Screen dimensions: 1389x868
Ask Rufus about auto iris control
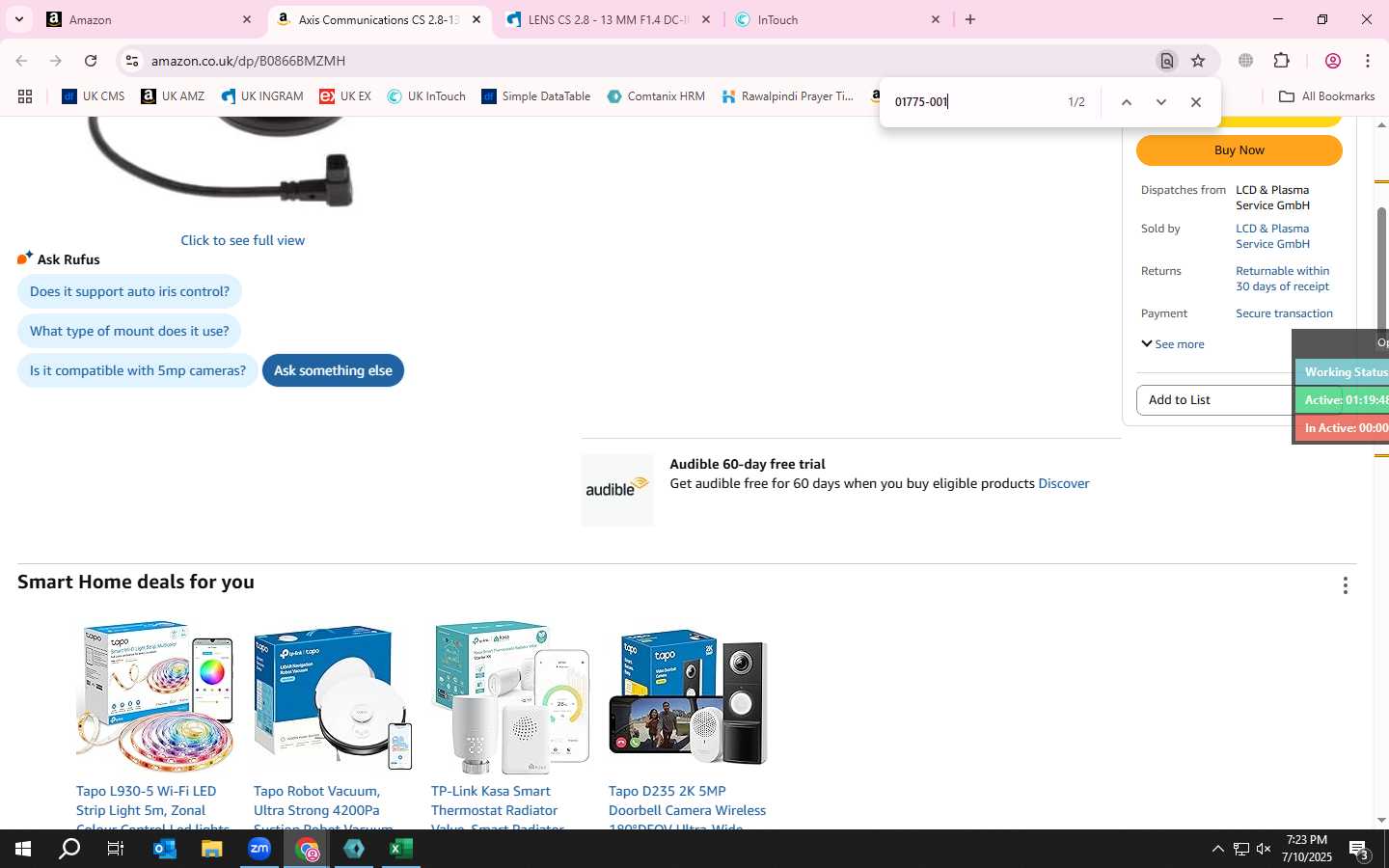[x=129, y=291]
